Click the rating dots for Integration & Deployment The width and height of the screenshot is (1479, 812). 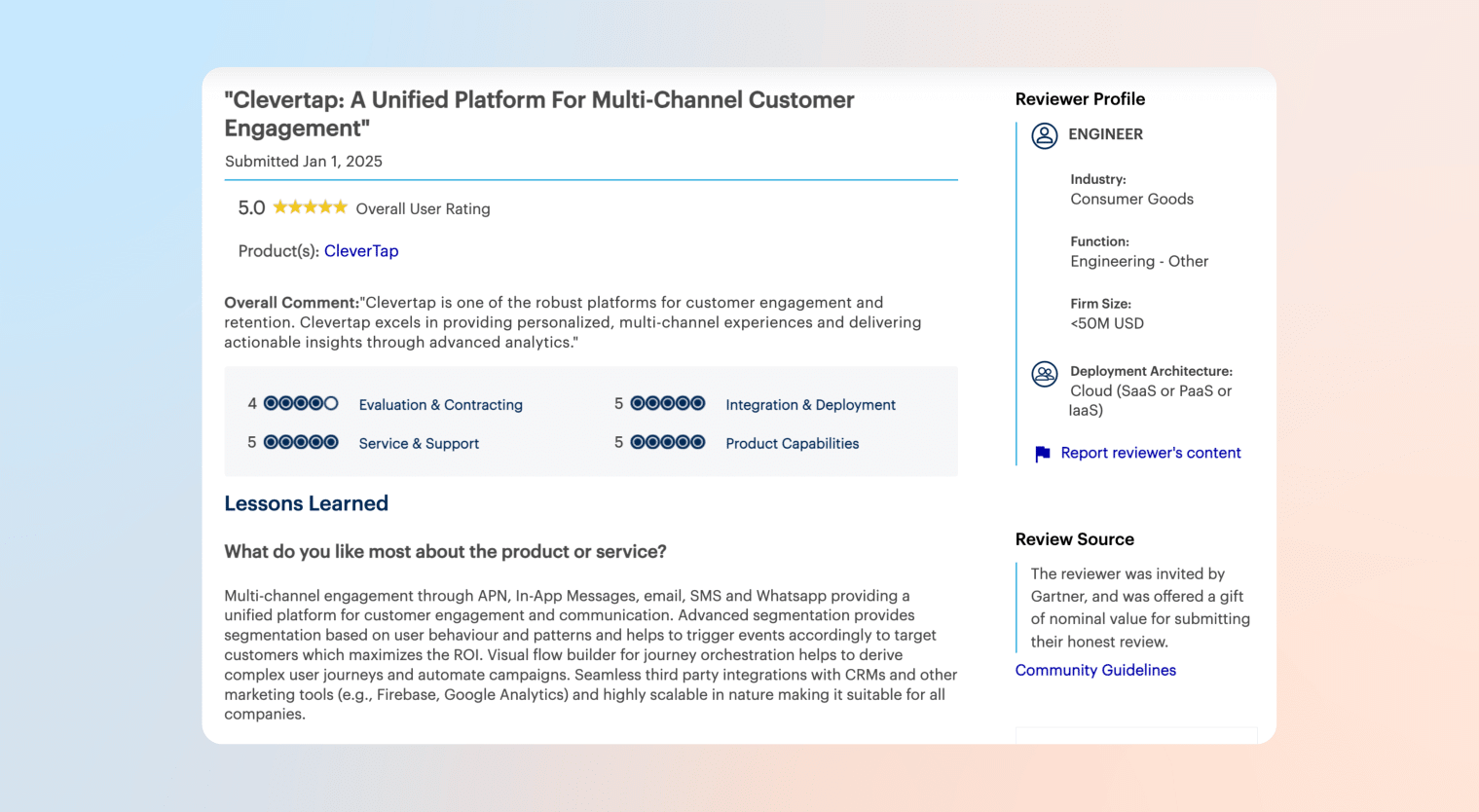coord(669,404)
